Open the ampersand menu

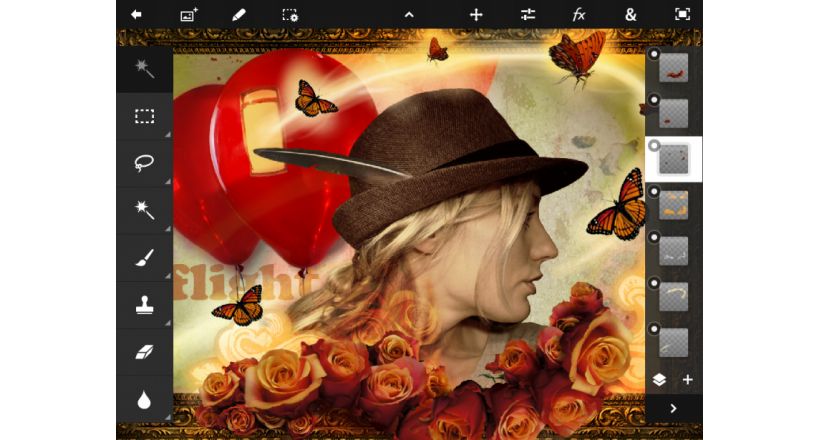(x=631, y=15)
